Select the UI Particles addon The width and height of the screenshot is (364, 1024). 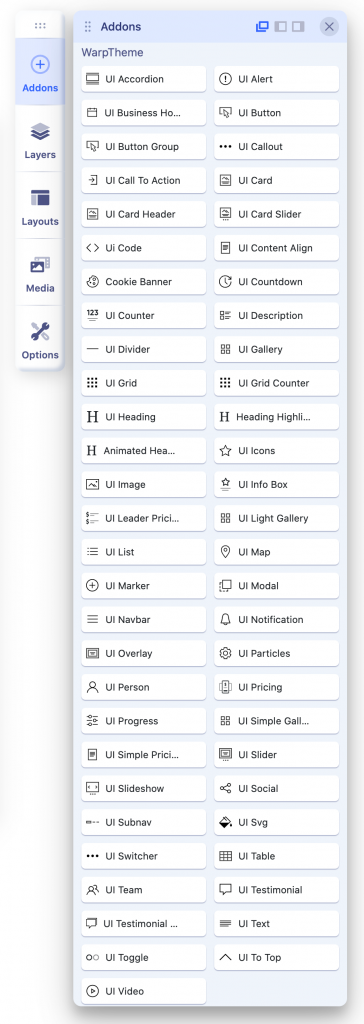[276, 653]
